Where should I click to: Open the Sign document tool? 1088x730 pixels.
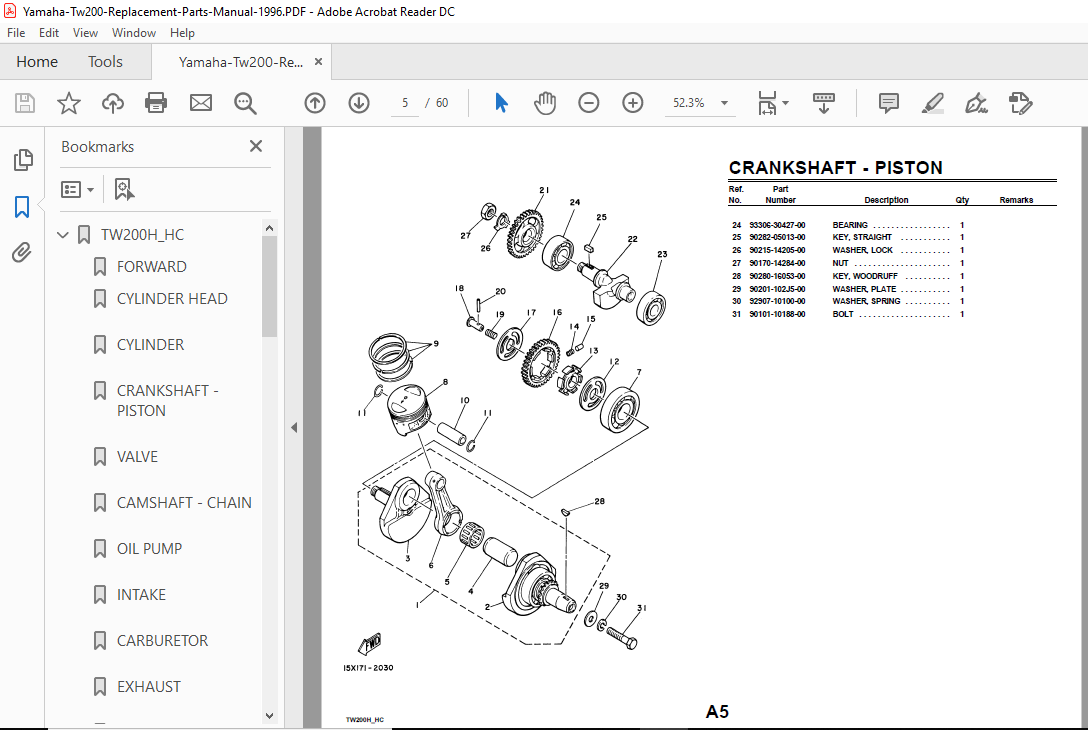click(976, 103)
